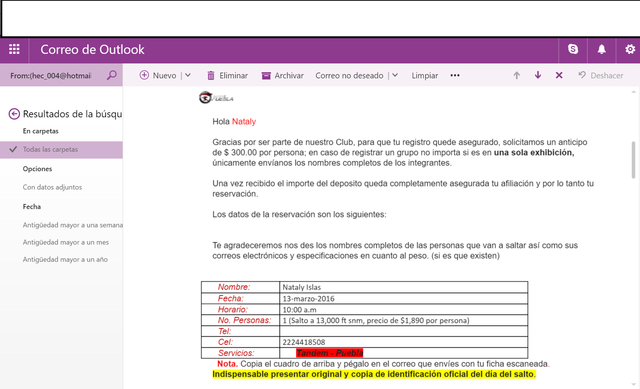Click the Nuevo plus icon
Viewport: 640px width, 389px height.
[x=144, y=75]
